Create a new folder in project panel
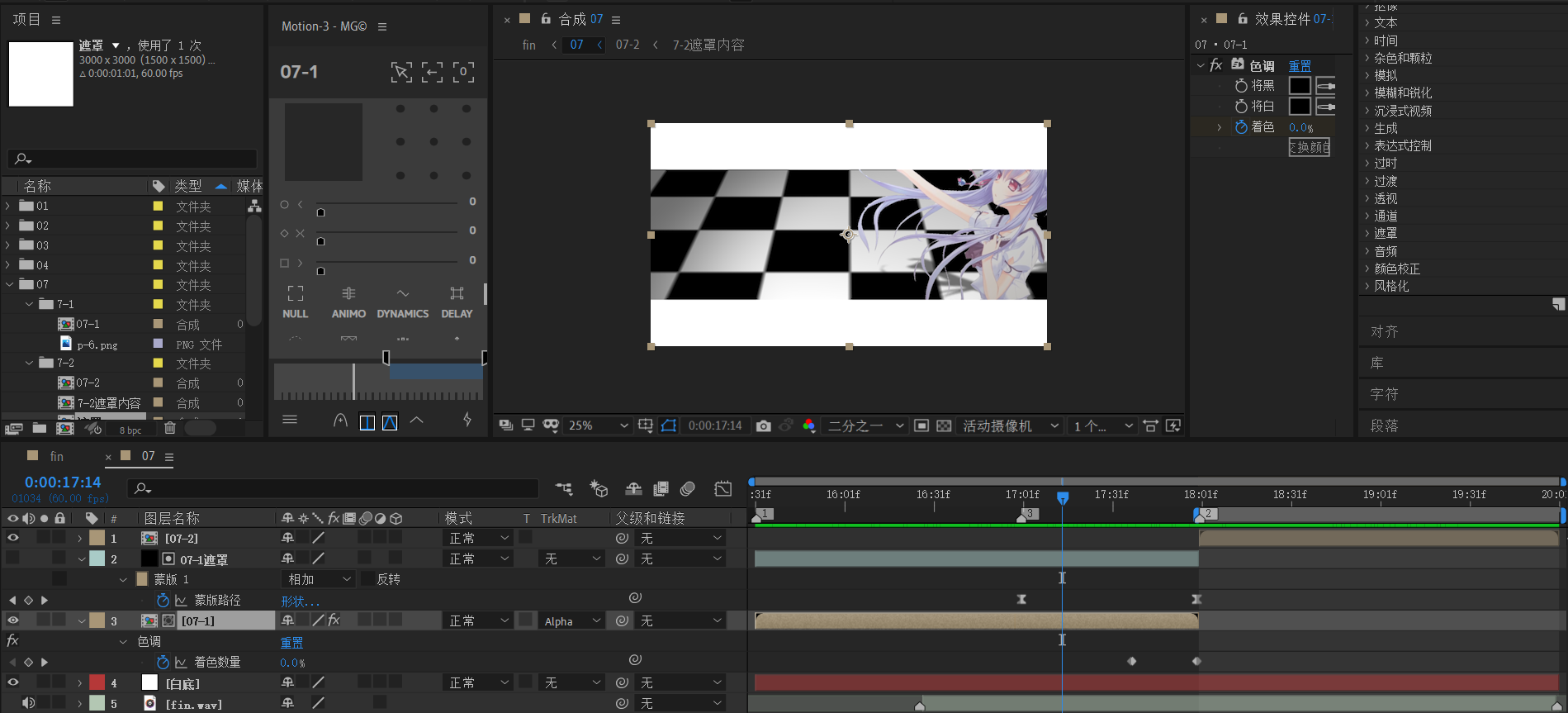This screenshot has width=1568, height=713. [39, 428]
